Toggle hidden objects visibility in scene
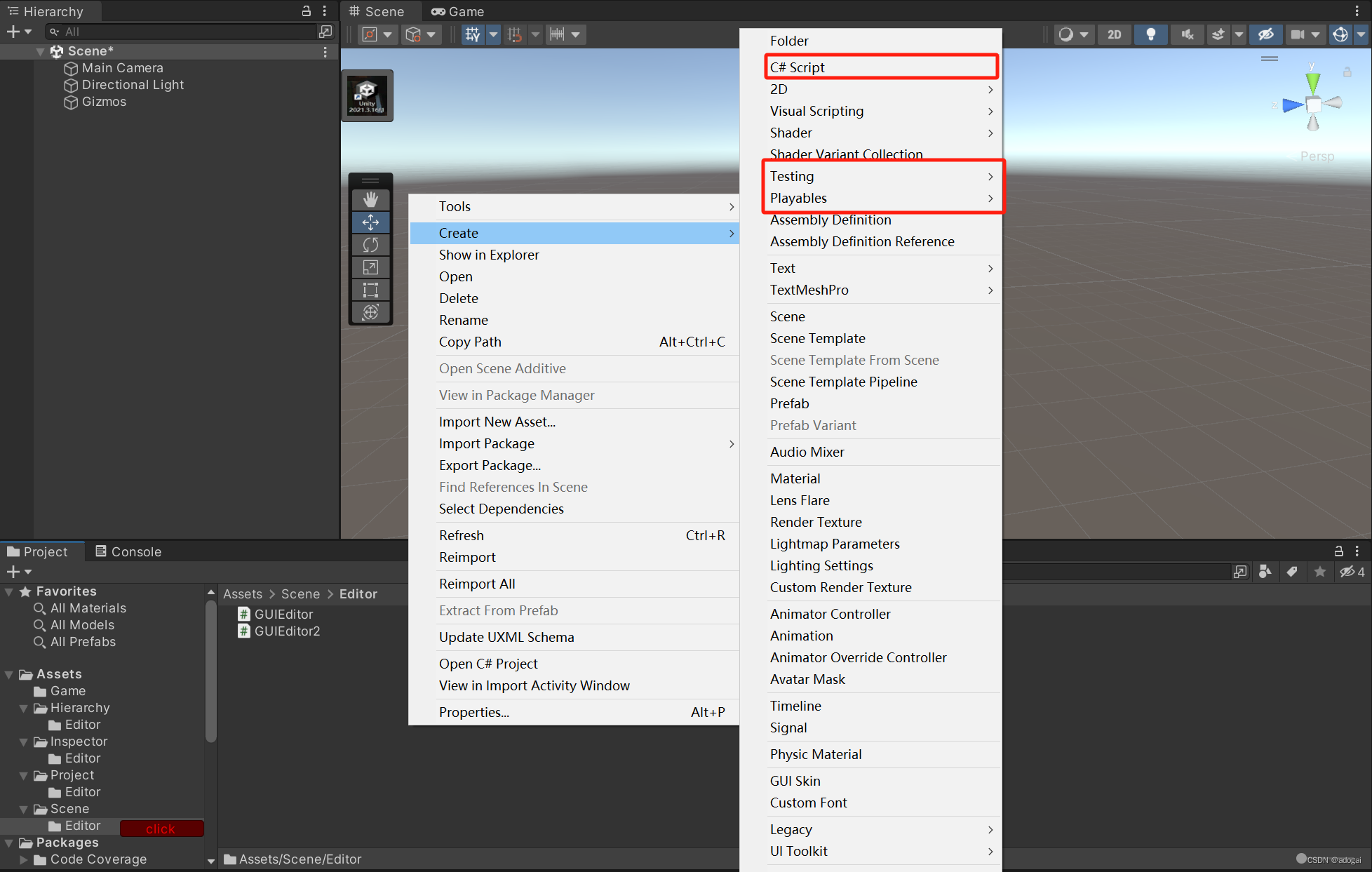Viewport: 1372px width, 872px height. 1265,34
